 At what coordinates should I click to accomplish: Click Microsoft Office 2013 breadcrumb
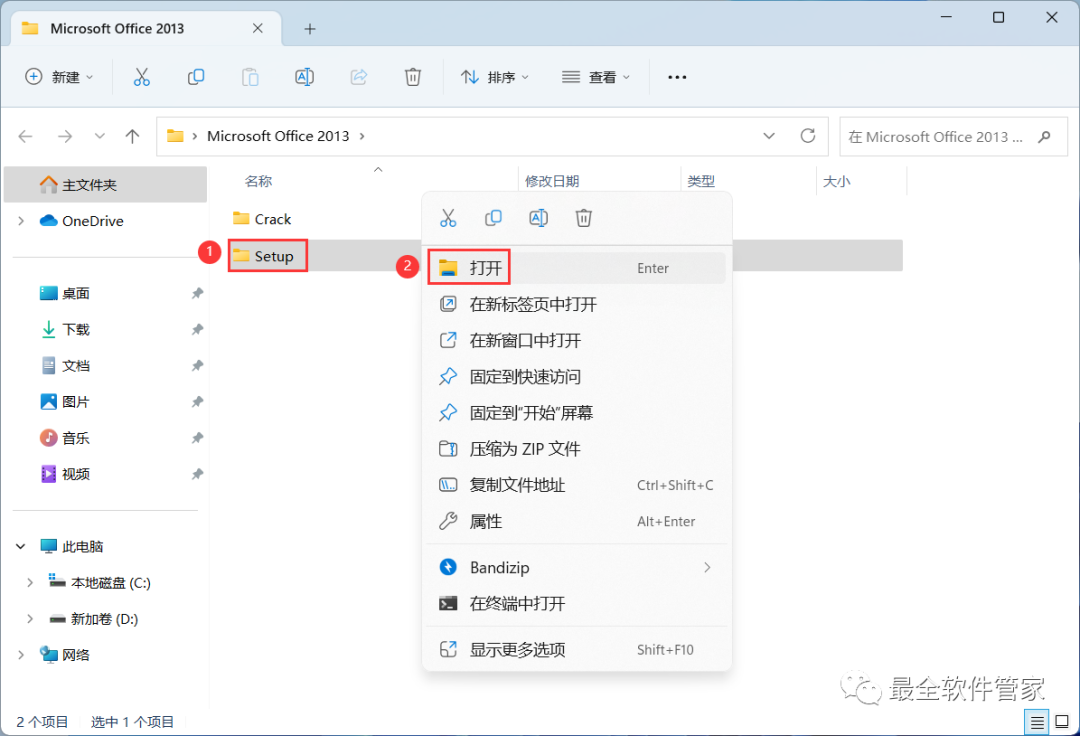click(x=278, y=136)
